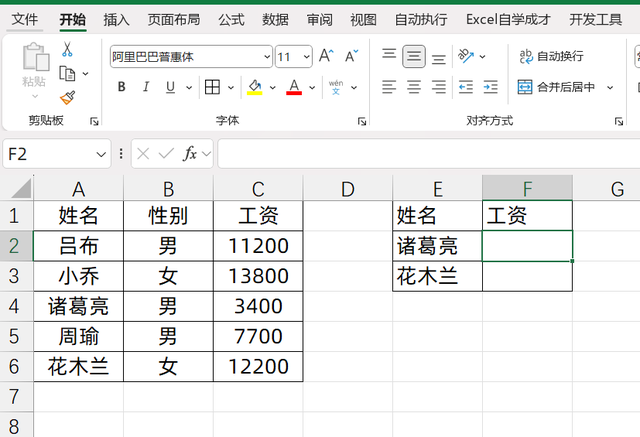Screen dimensions: 640x437
Task: Switch to the 数据 tab
Action: point(276,20)
